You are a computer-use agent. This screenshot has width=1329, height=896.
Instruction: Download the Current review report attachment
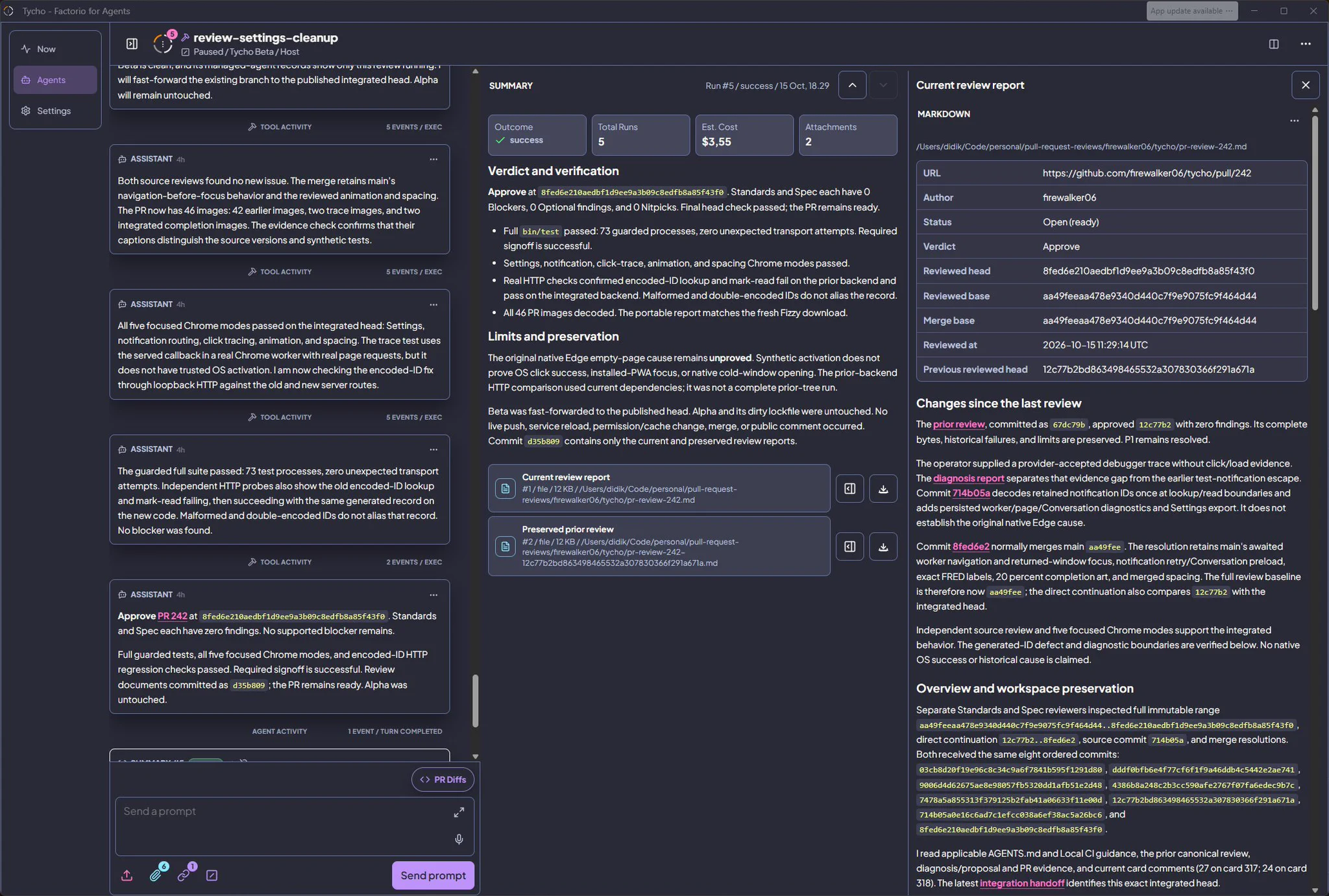[883, 489]
